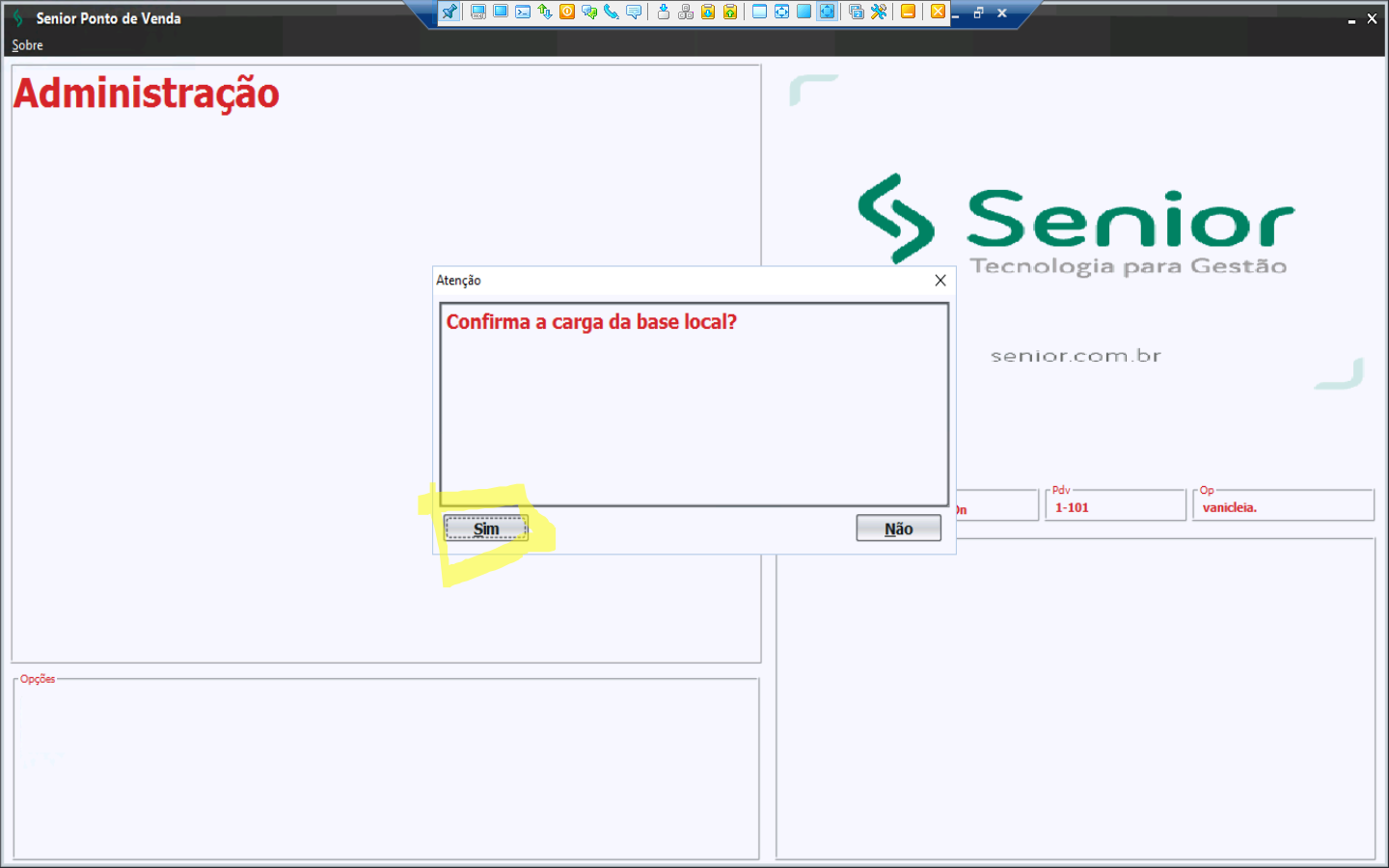Click the download-to-device arrow icon
This screenshot has width=1389, height=868.
point(664,12)
